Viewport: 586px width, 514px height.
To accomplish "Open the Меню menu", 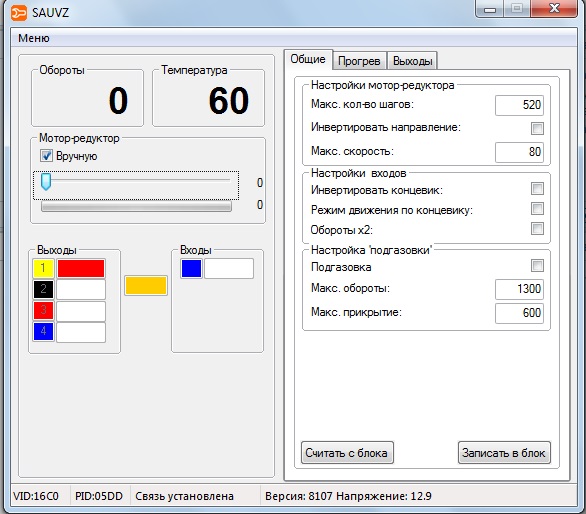I will click(x=34, y=38).
